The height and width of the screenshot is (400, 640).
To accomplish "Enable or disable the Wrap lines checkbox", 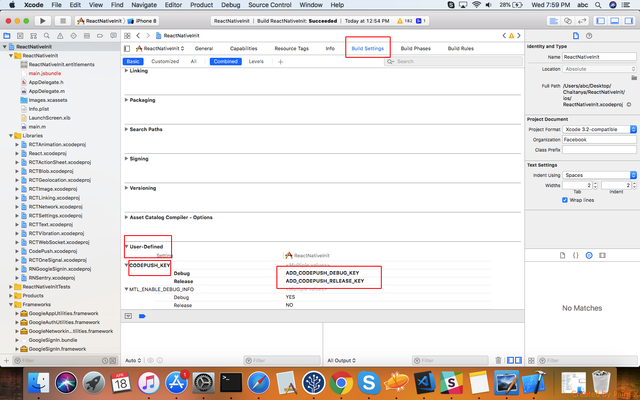I will [565, 200].
